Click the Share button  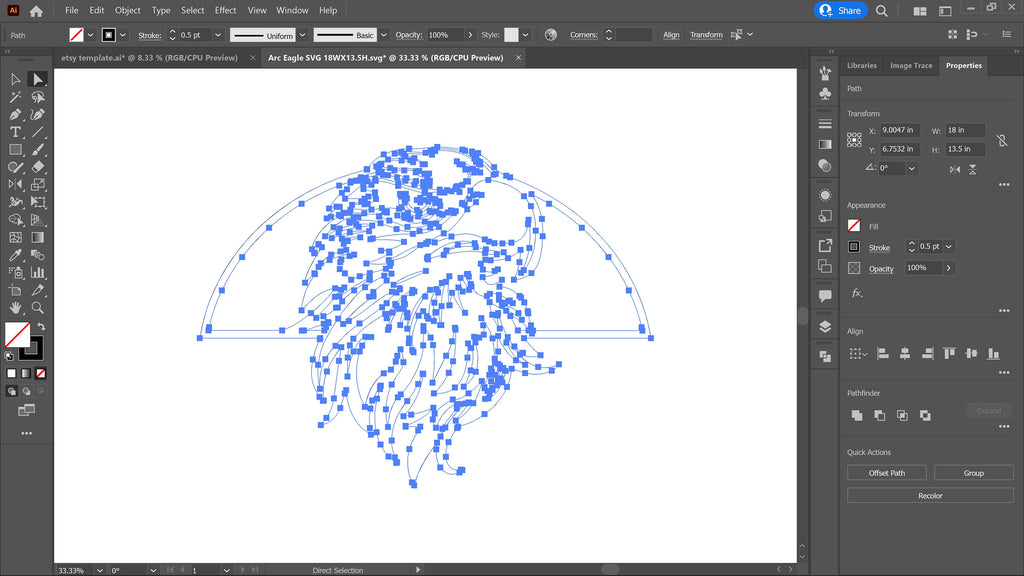coord(840,10)
